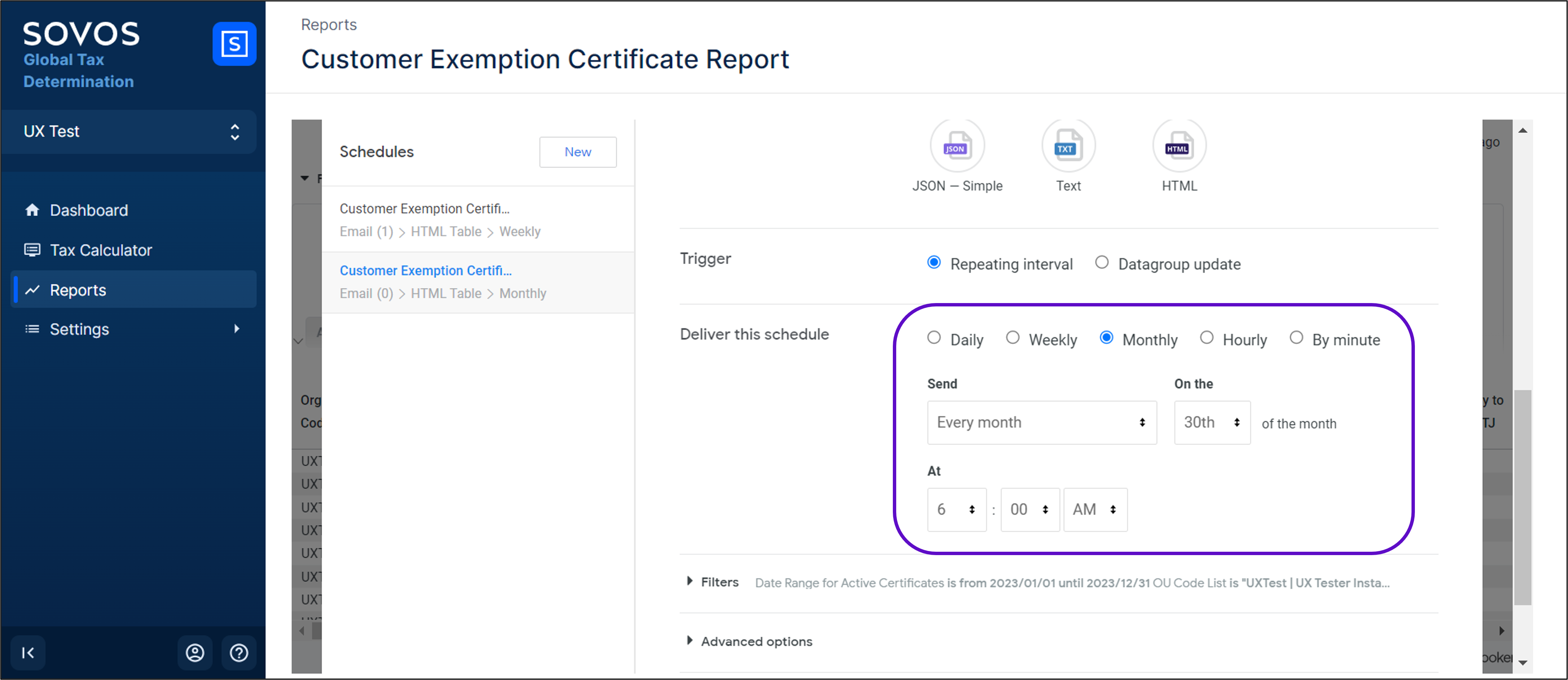Select the Hourly delivery radio button

tap(1207, 338)
